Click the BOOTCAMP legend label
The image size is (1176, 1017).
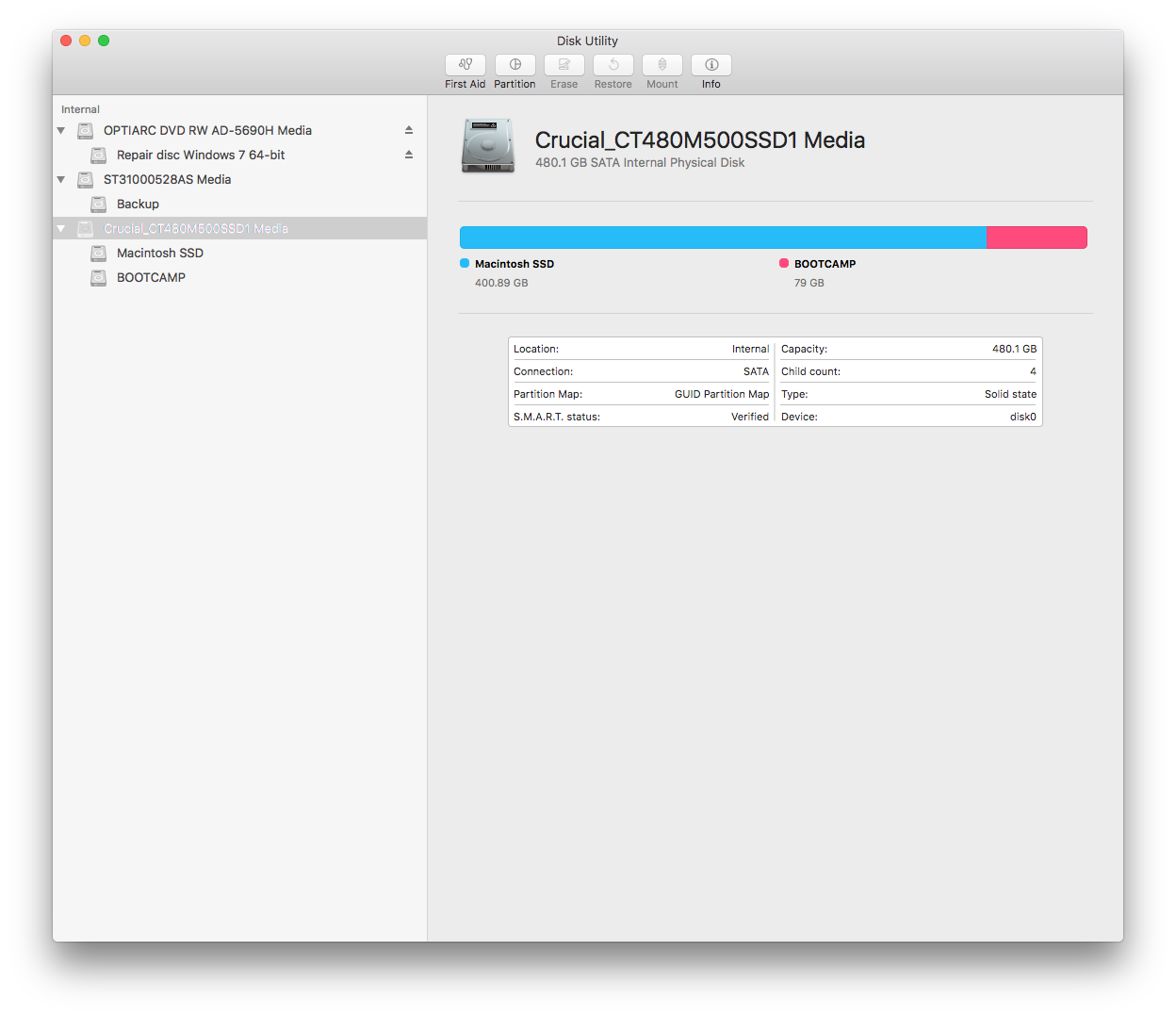tap(825, 264)
